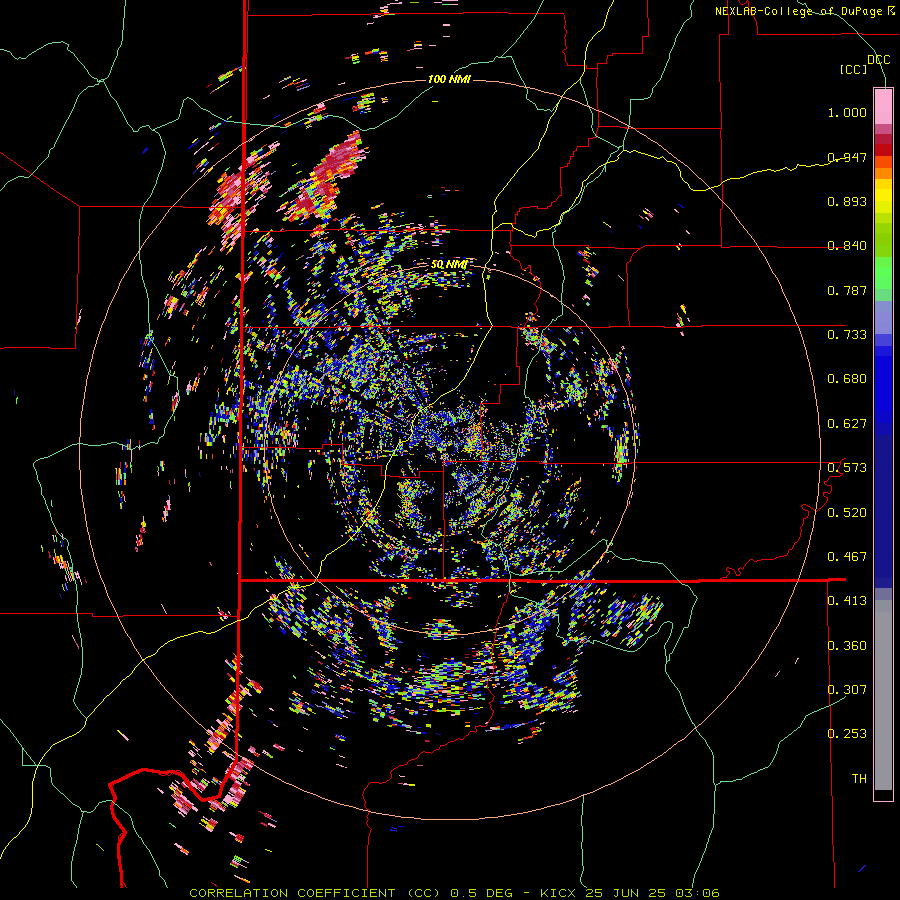Viewport: 900px width, 900px height.
Task: Click the DCC label above the color bar
Action: 878,60
